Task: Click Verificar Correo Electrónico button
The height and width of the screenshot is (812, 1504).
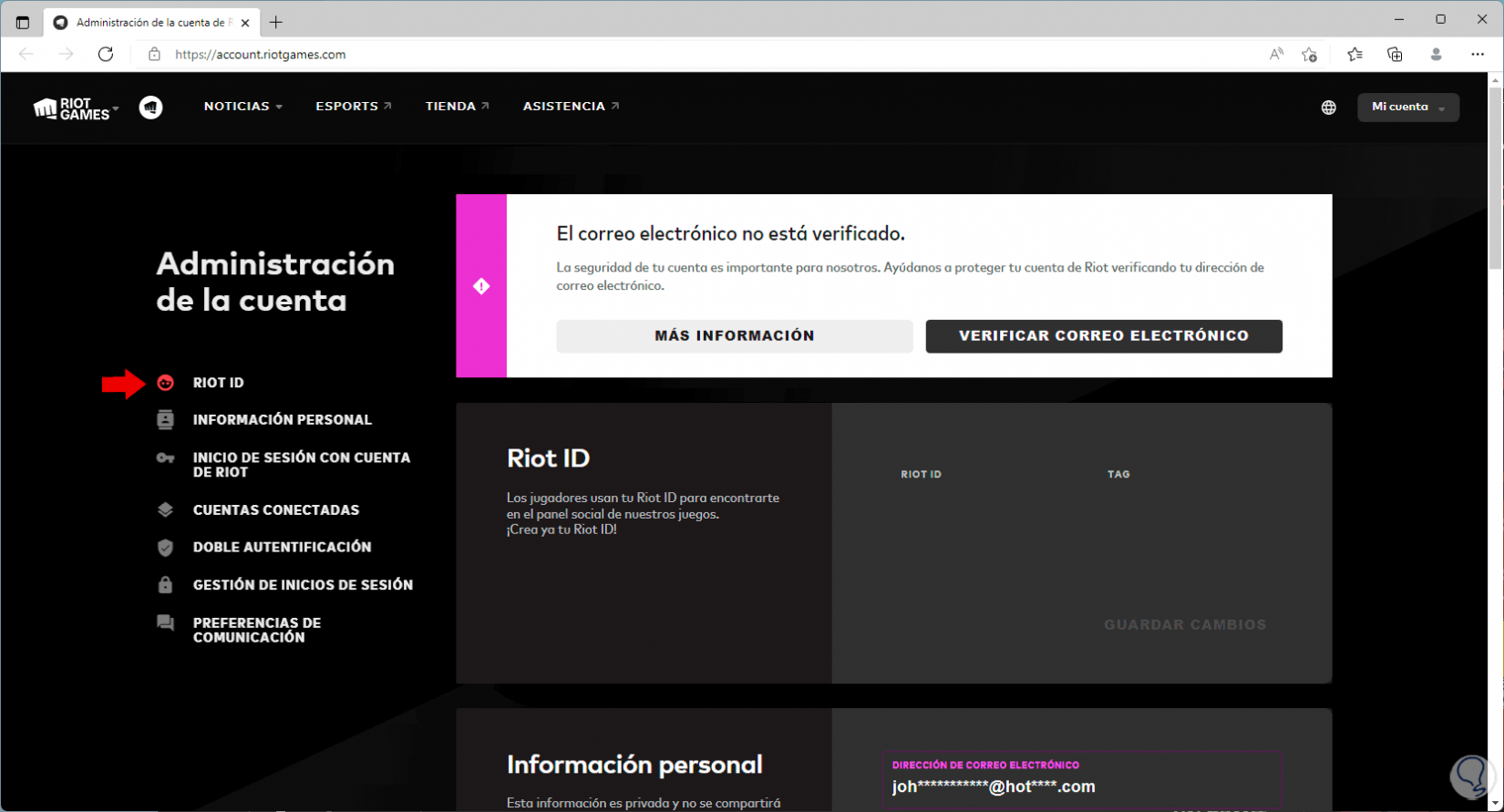Action: [x=1104, y=335]
